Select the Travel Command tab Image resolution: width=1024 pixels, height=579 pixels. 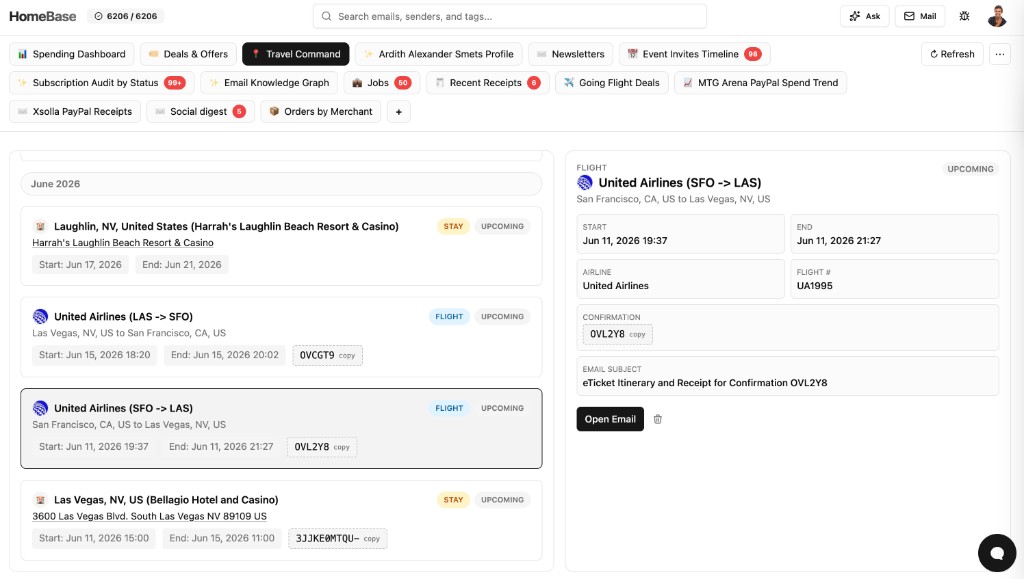click(x=296, y=54)
